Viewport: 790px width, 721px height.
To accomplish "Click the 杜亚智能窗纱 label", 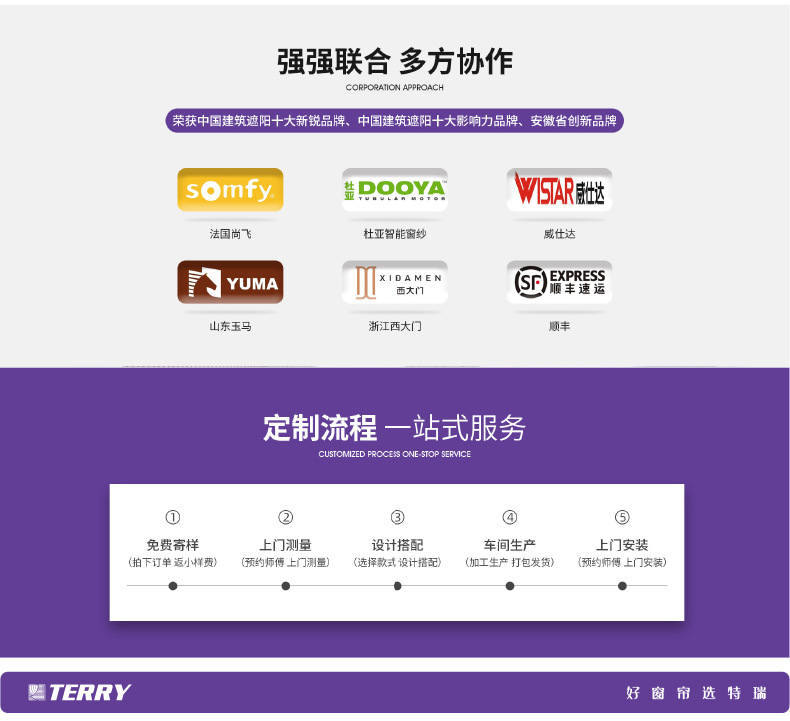I will pyautogui.click(x=394, y=234).
